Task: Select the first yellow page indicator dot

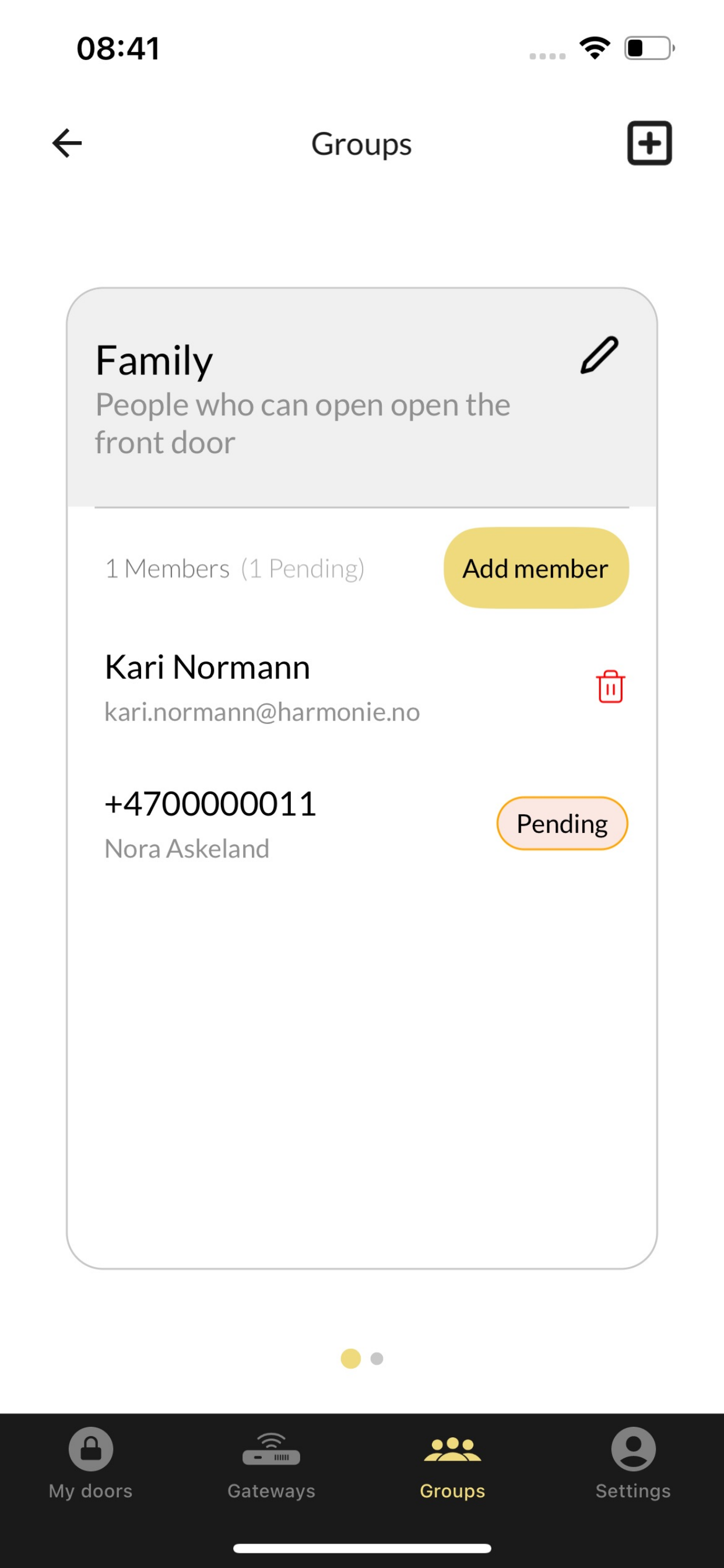Action: tap(350, 1358)
